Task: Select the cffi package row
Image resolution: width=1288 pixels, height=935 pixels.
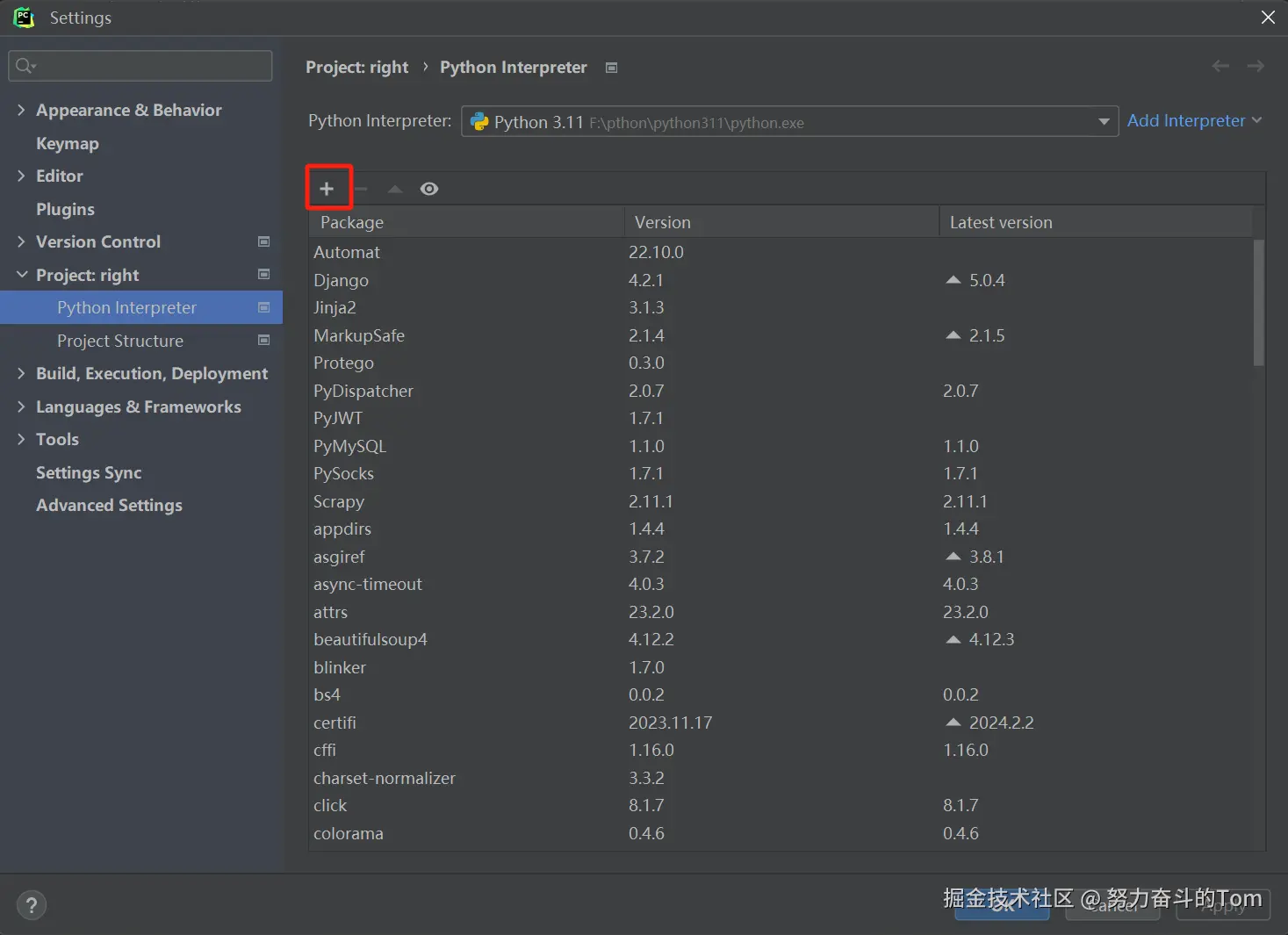Action: (x=781, y=750)
